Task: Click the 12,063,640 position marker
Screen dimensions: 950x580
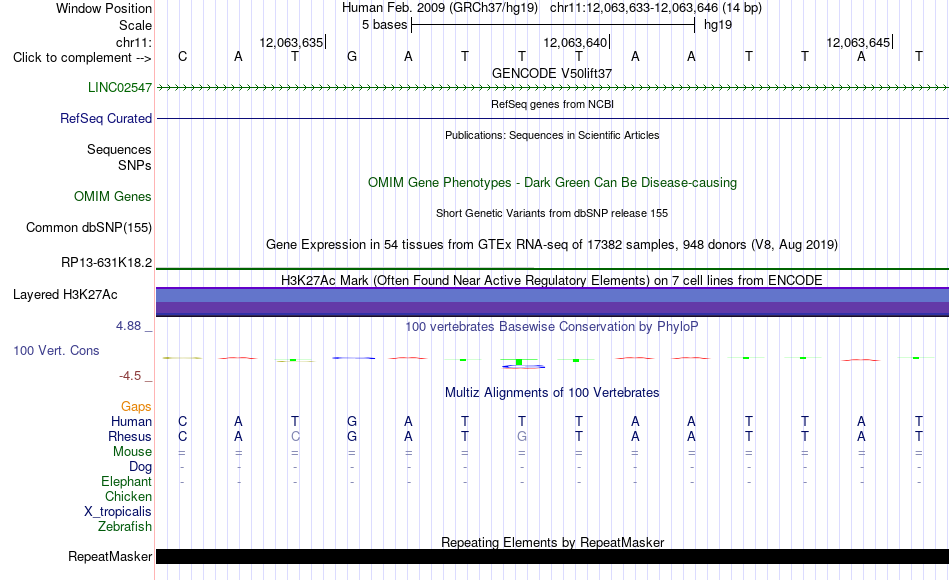Action: point(576,42)
